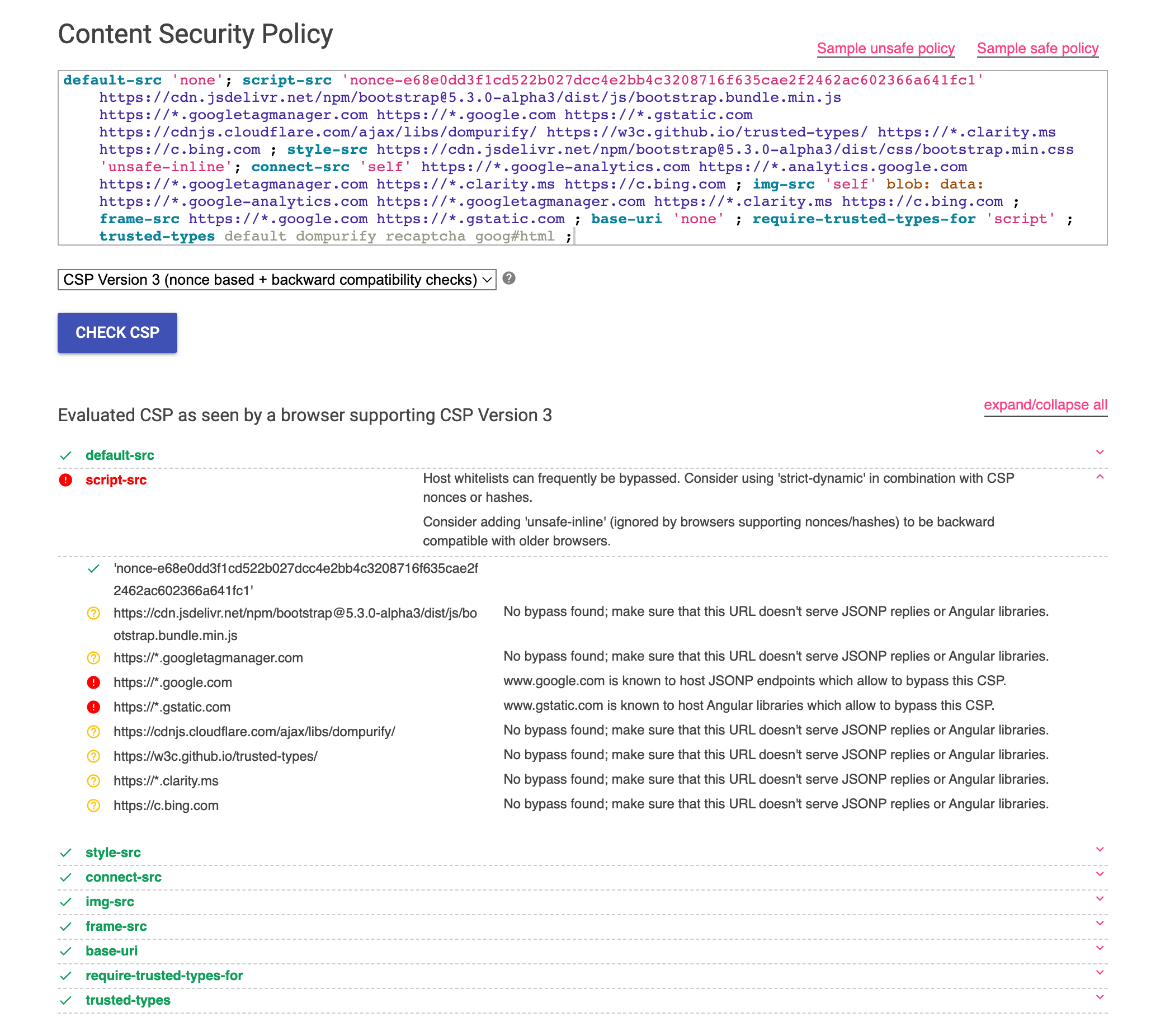Click the frame-src directive label
Viewport: 1170px width, 1036px height.
116,926
